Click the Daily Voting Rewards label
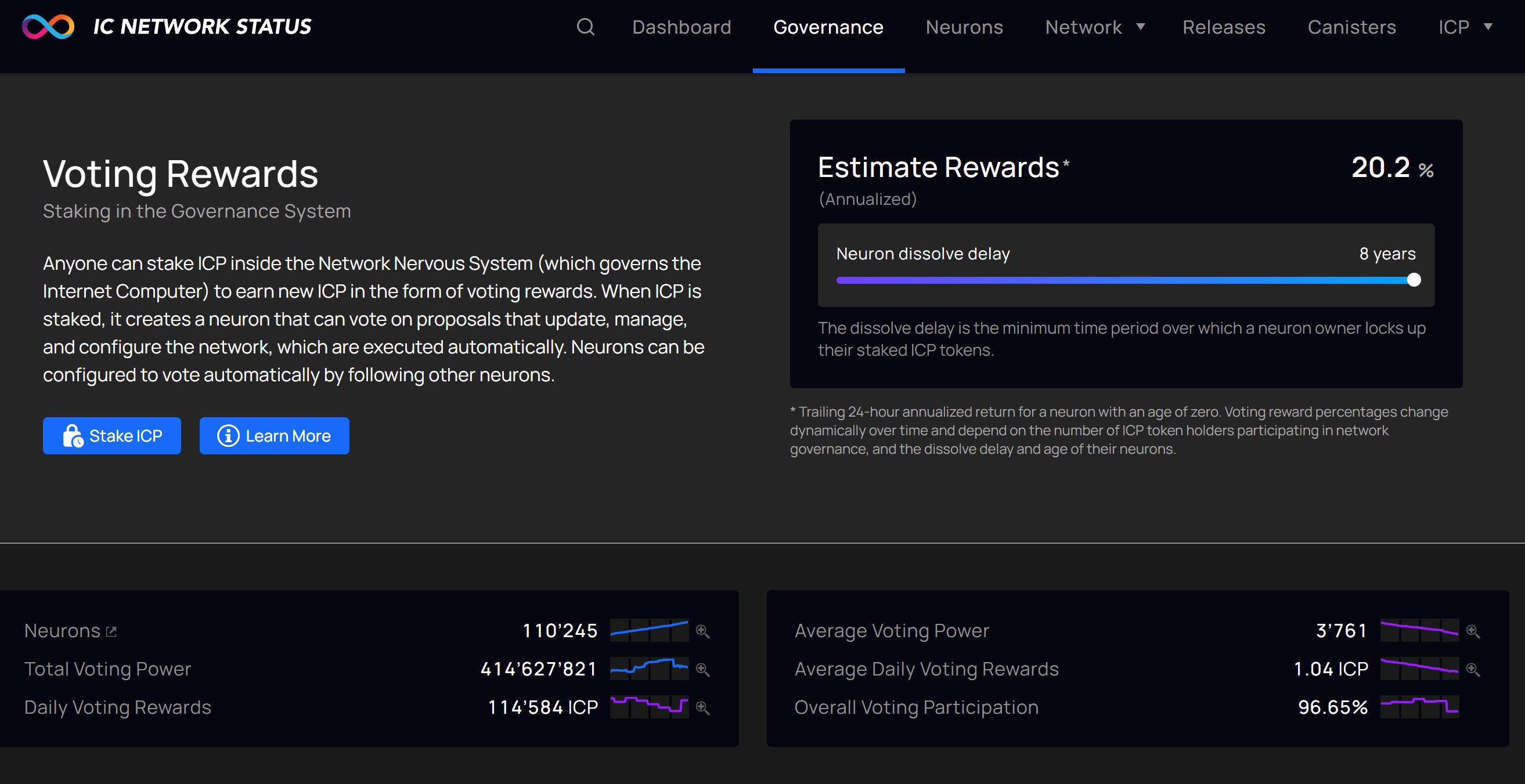Viewport: 1525px width, 784px height. (x=118, y=707)
